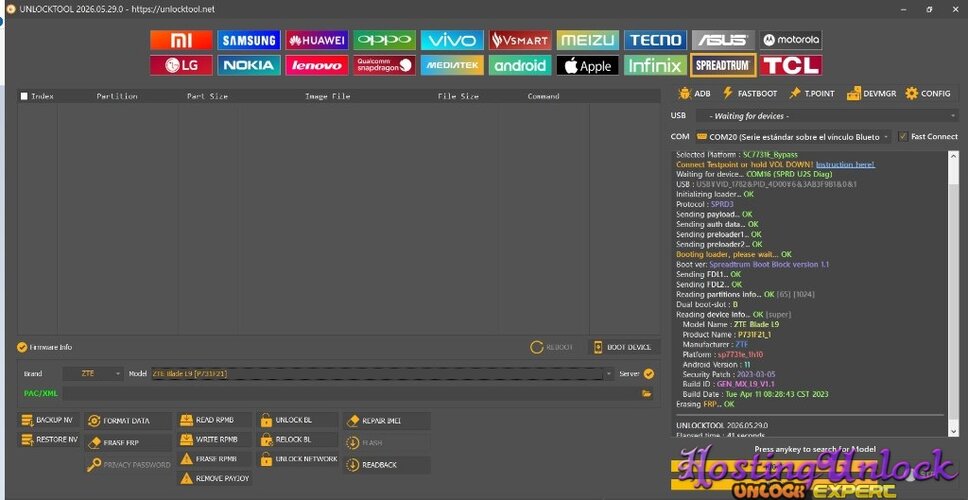The image size is (968, 500).
Task: Browse for PAC/XML file folder icon
Action: point(646,393)
